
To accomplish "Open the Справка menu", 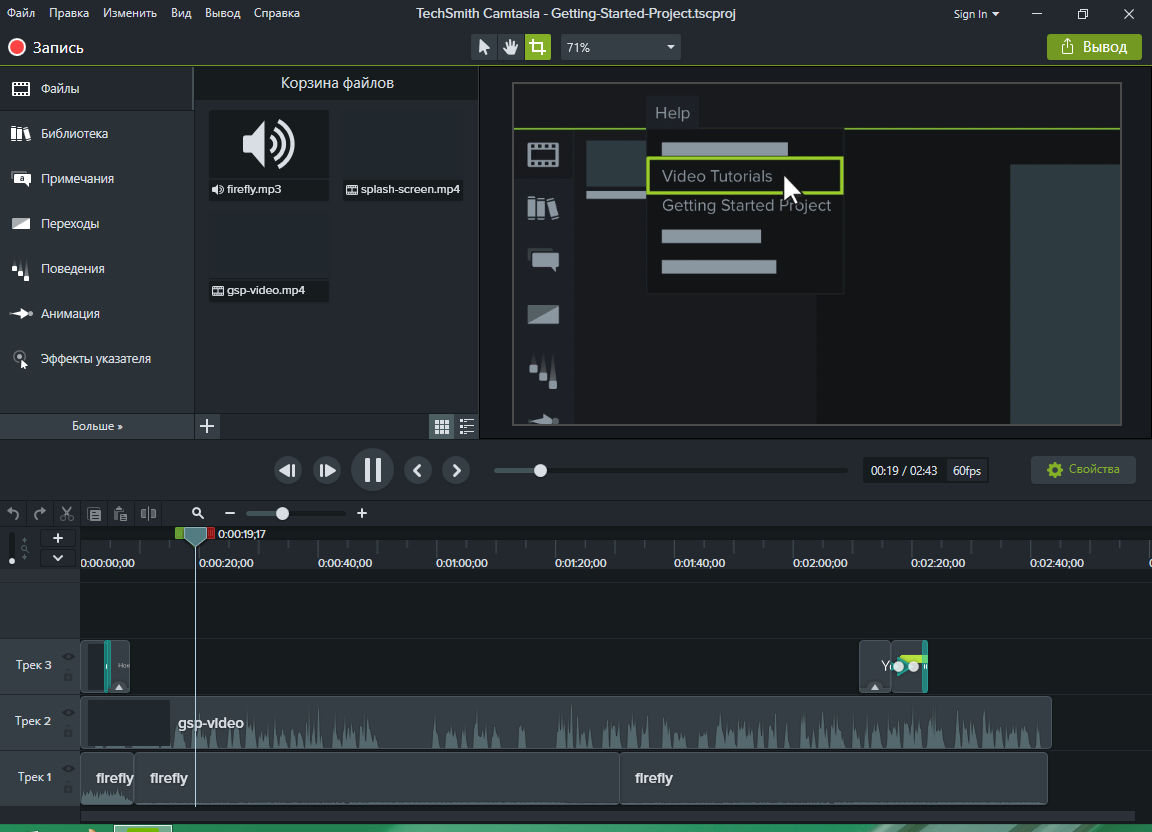I will [x=277, y=13].
